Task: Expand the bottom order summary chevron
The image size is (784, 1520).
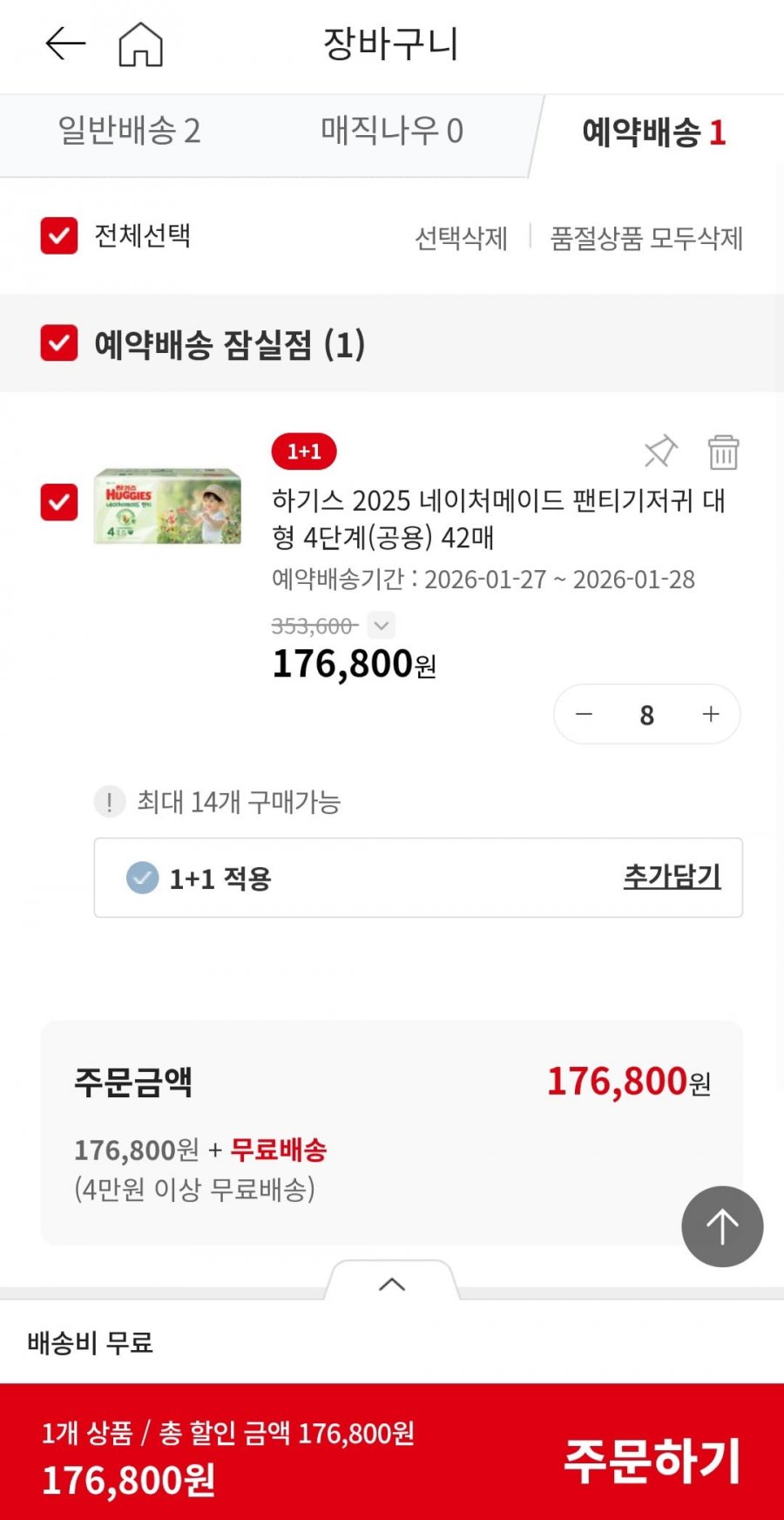Action: click(x=392, y=1284)
